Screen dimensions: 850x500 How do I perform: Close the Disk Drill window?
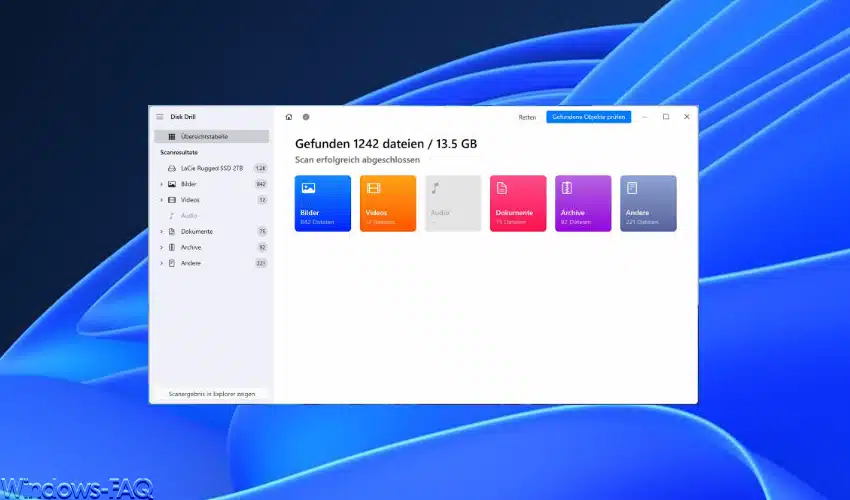pyautogui.click(x=686, y=117)
